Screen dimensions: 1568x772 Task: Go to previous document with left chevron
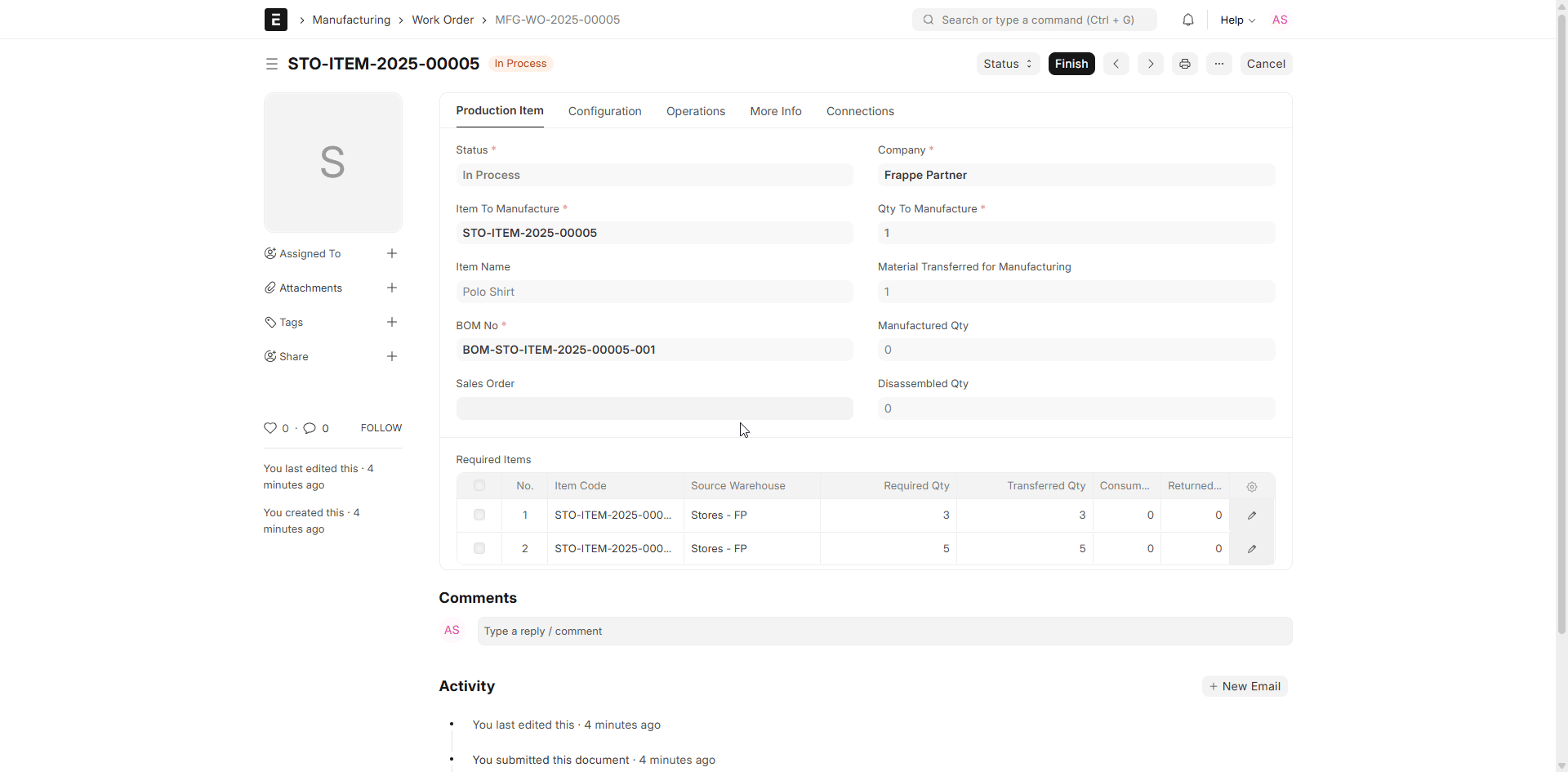point(1116,64)
